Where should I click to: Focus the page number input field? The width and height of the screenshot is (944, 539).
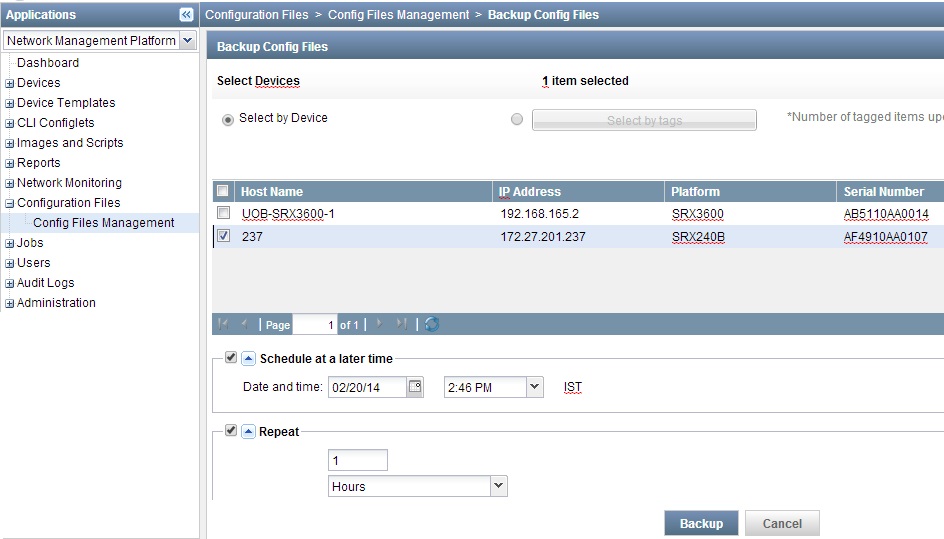pos(314,325)
